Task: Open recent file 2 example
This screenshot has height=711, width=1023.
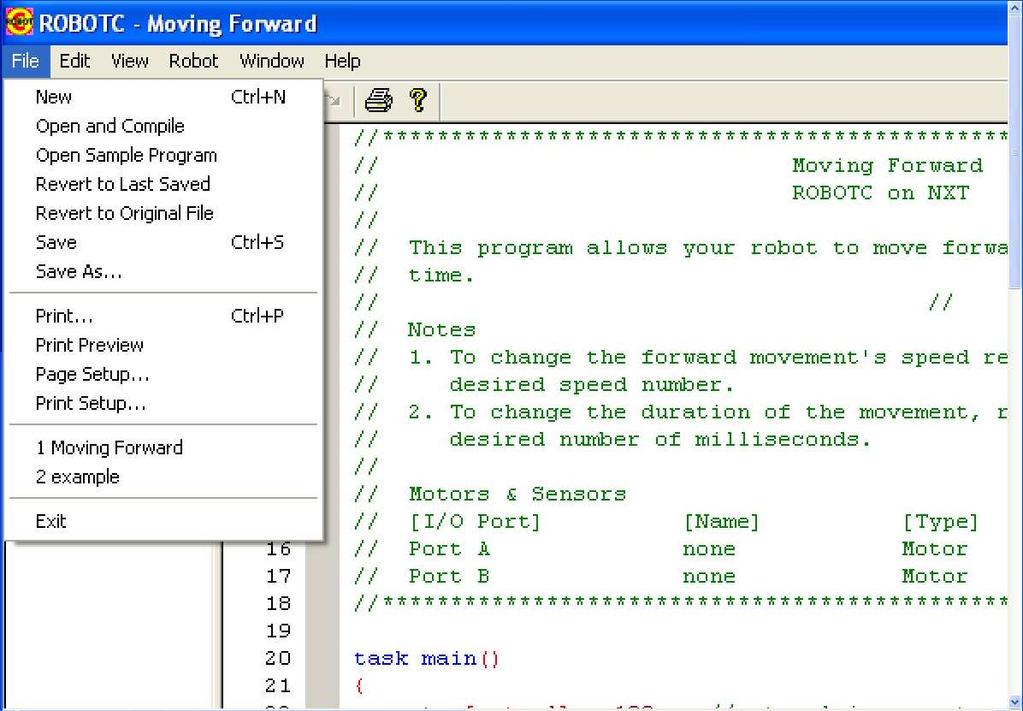Action: point(163,477)
